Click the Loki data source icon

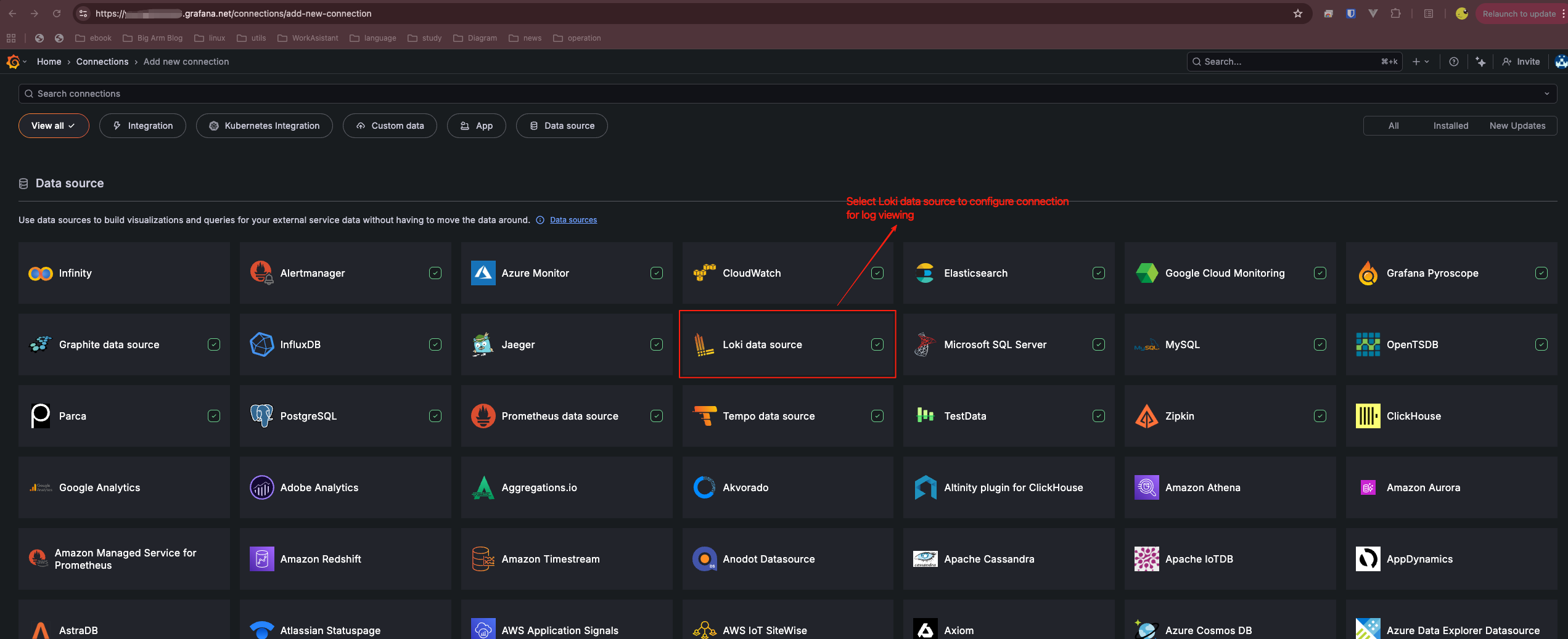click(704, 345)
